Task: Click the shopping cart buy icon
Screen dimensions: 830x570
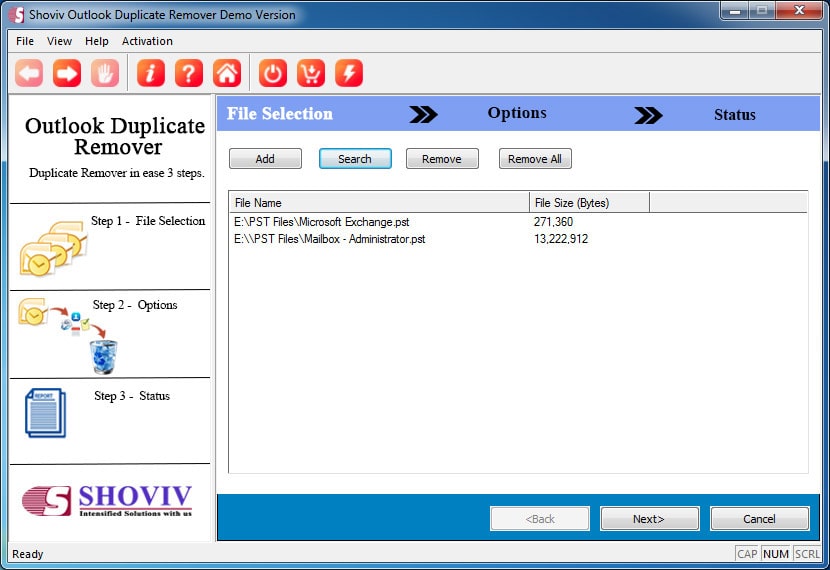Action: pyautogui.click(x=311, y=73)
